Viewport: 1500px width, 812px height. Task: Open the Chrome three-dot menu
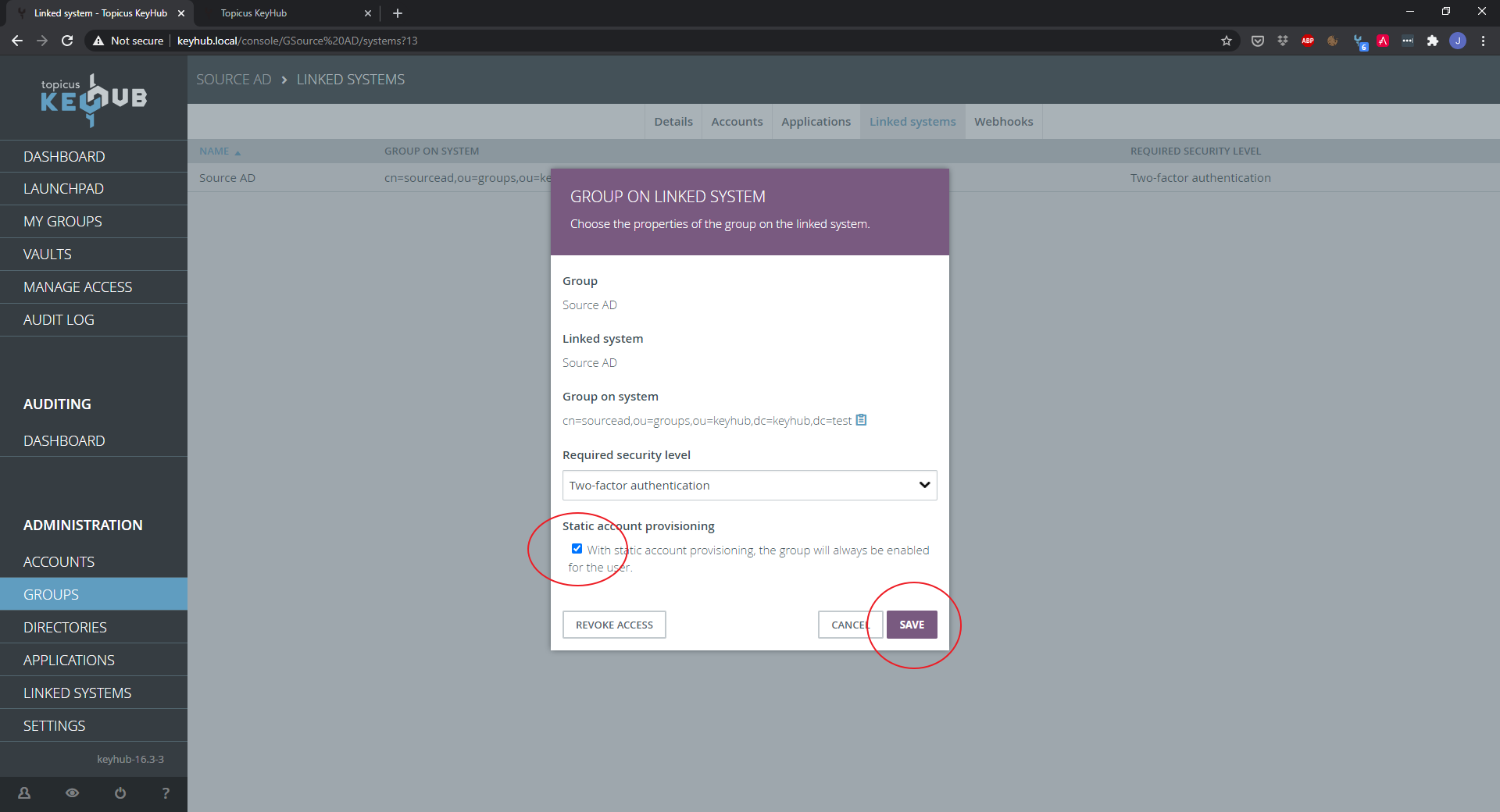tap(1483, 41)
